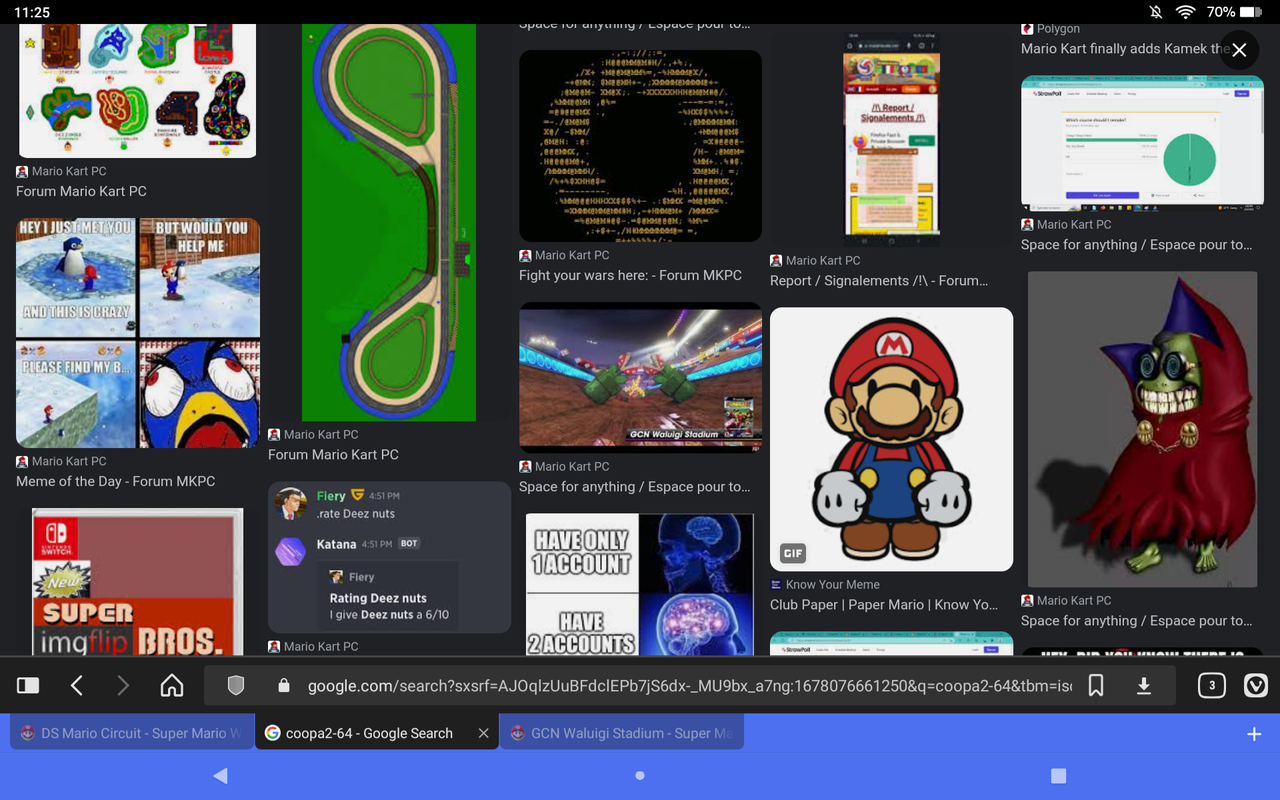The image size is (1280, 800).
Task: Open the penguin meme image thumbnail
Action: [x=138, y=333]
